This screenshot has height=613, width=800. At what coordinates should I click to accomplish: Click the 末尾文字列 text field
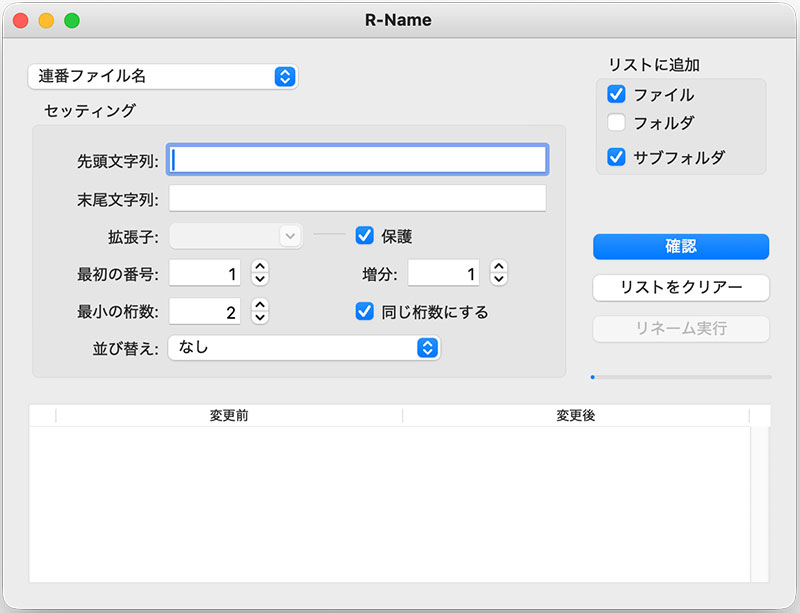point(358,198)
